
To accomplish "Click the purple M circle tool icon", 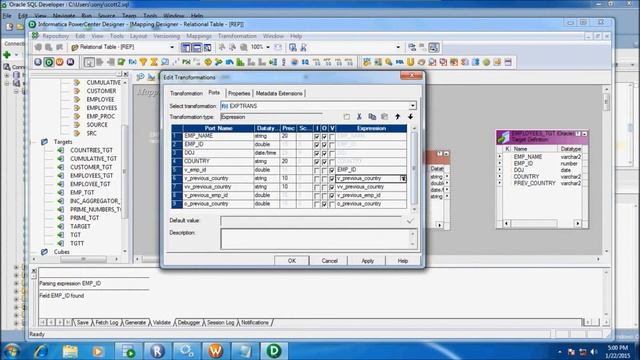I will tap(70, 62).
